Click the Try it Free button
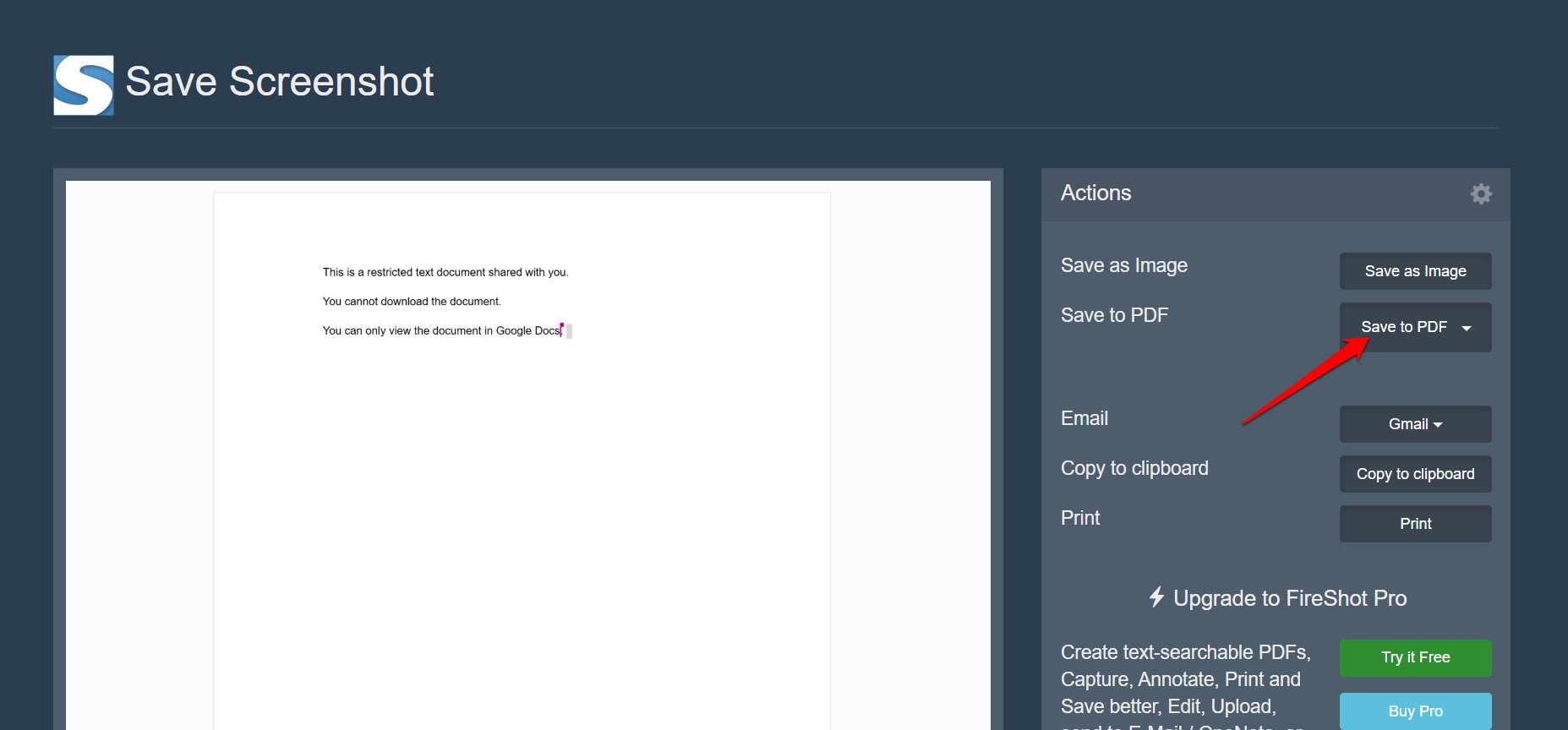1568x730 pixels. tap(1415, 657)
